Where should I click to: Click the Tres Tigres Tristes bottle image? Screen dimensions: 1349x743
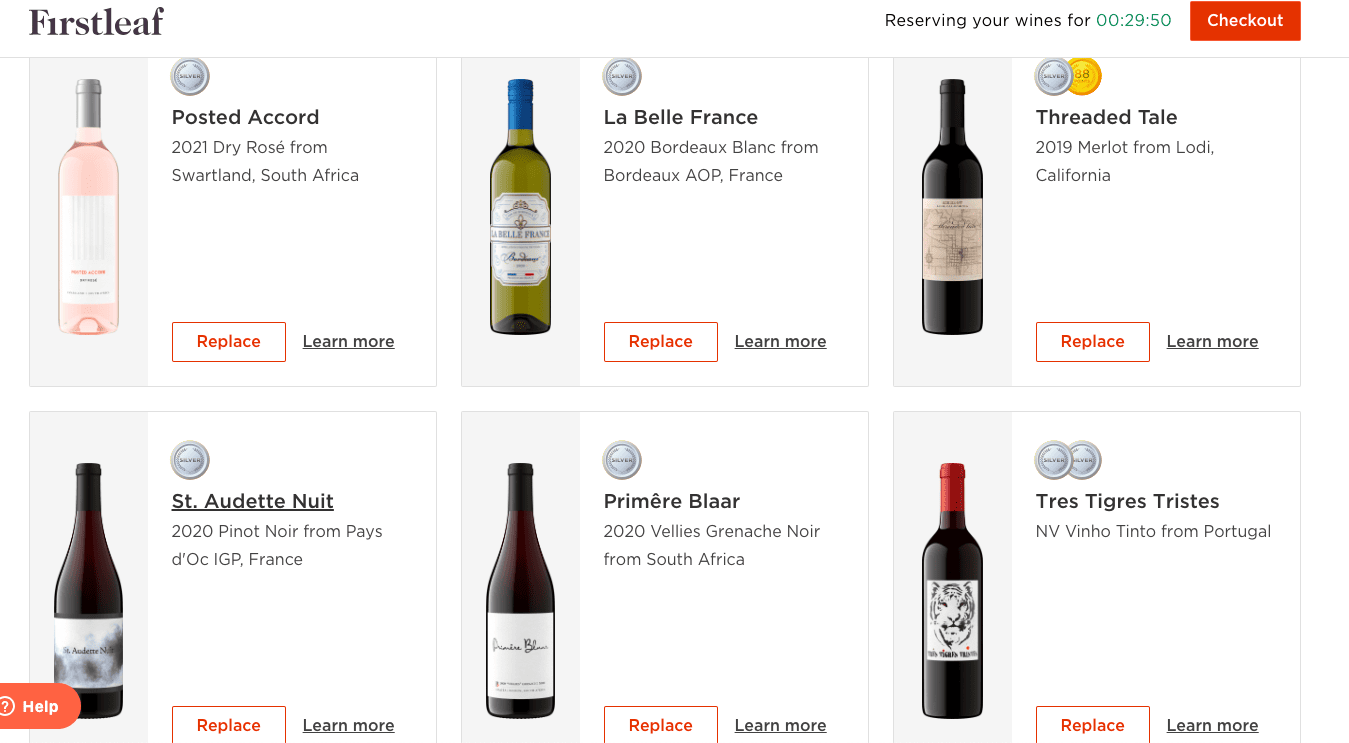pos(952,590)
